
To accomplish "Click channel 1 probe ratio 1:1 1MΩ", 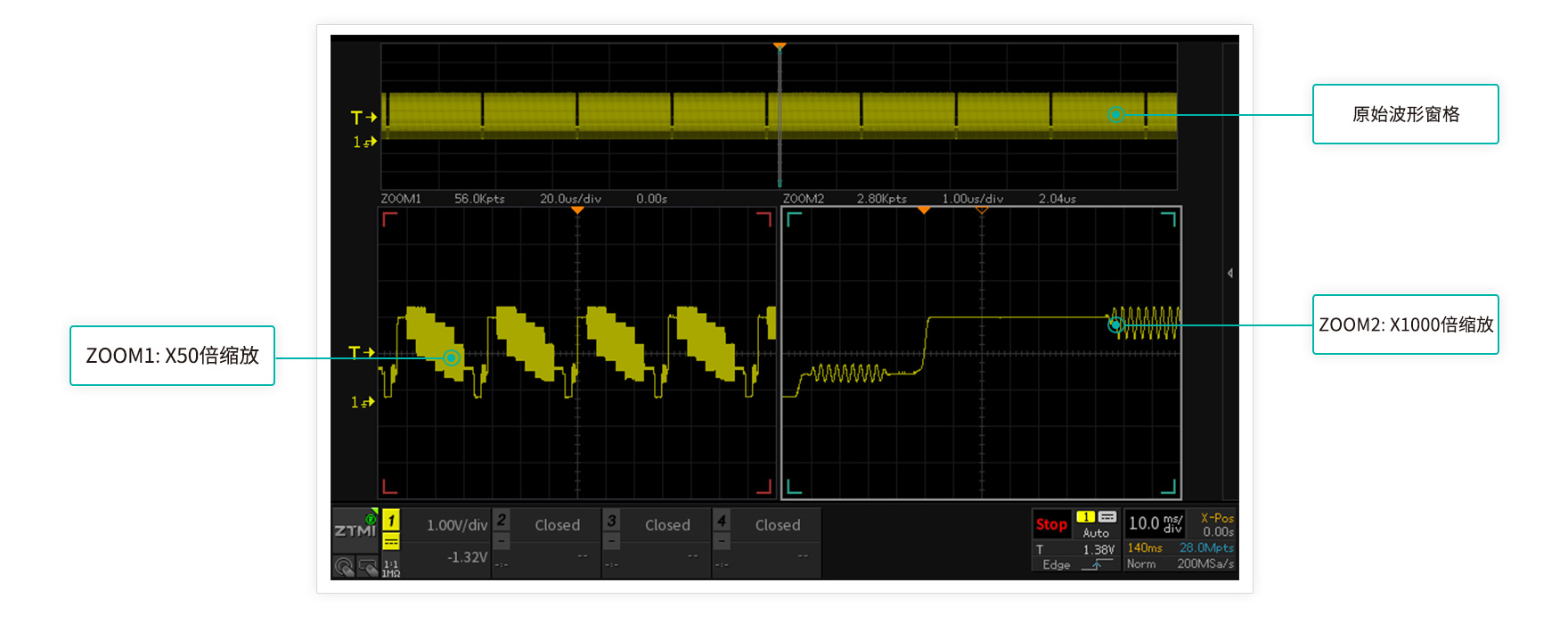I will click(391, 569).
